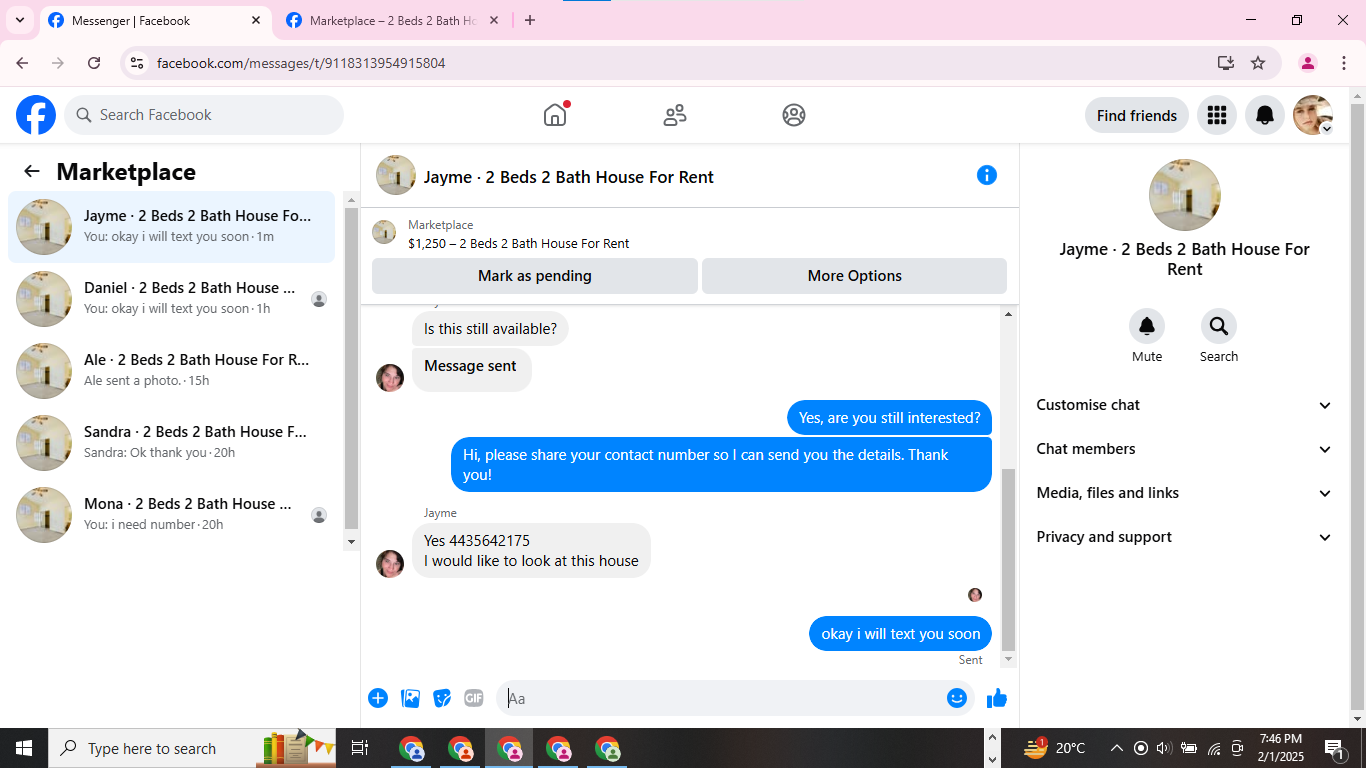The width and height of the screenshot is (1366, 768).
Task: Click the conversation list scrollbar
Action: point(351,370)
